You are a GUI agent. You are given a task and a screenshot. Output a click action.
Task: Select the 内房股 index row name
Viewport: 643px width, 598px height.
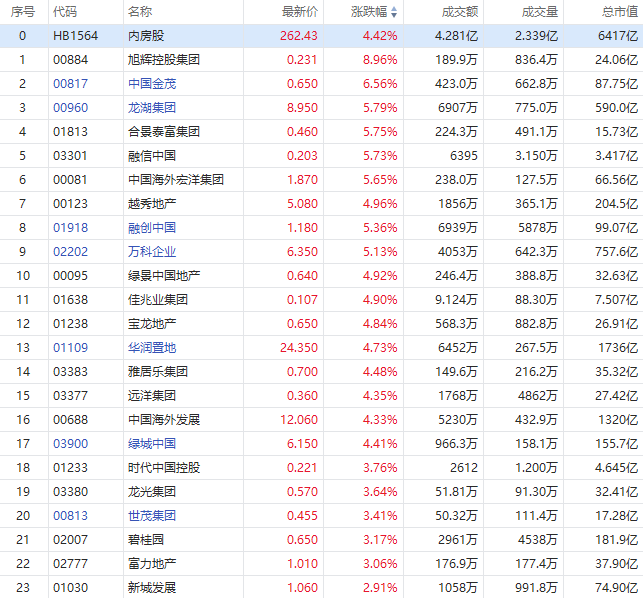pos(146,36)
